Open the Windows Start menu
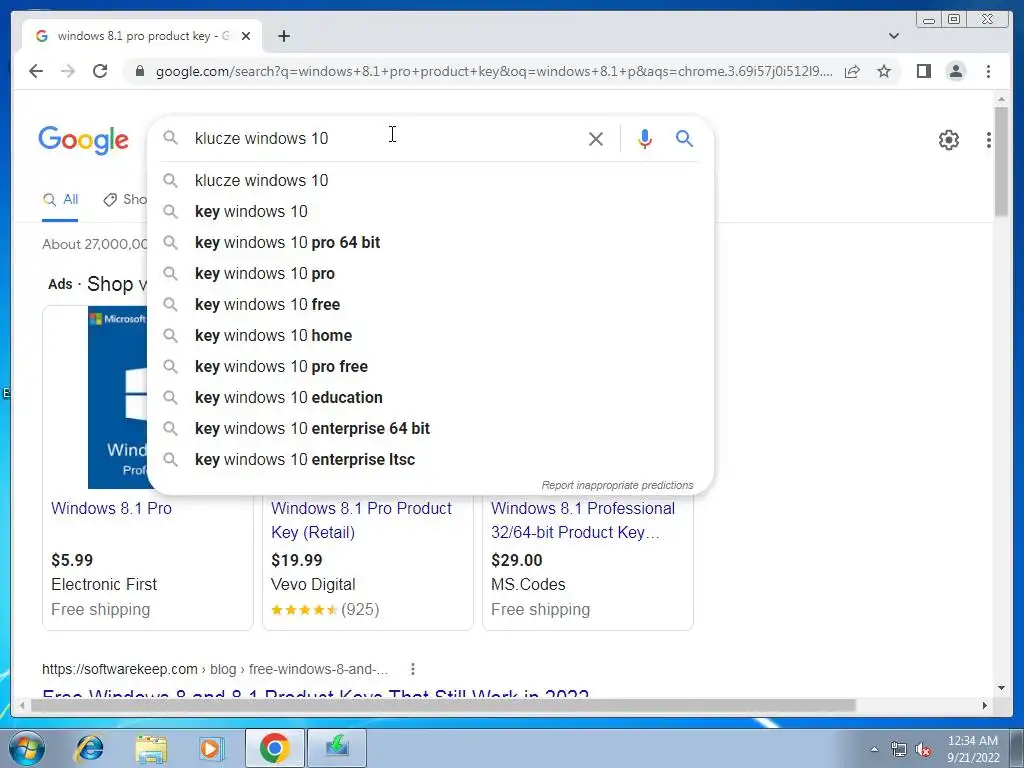Image resolution: width=1024 pixels, height=768 pixels. [27, 748]
